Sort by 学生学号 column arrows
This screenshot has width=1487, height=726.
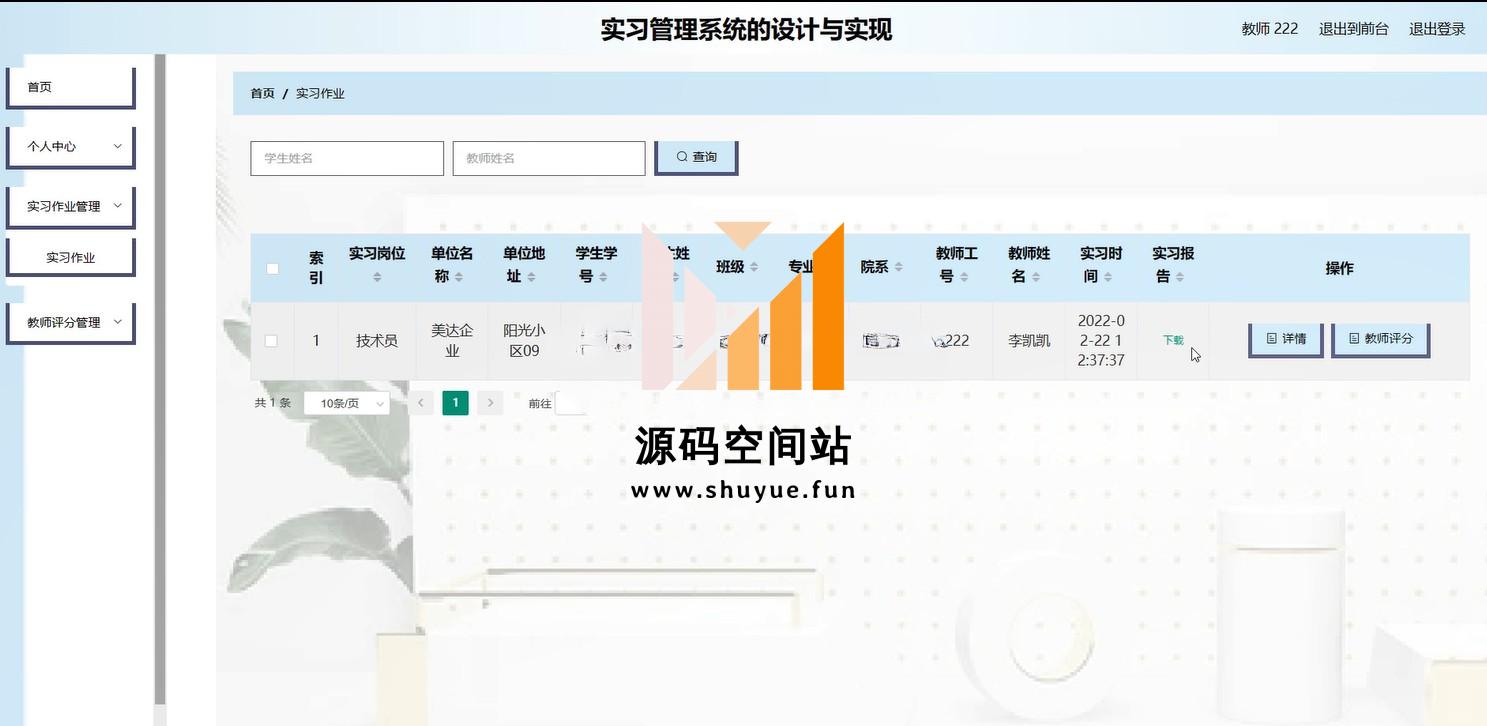(x=603, y=277)
